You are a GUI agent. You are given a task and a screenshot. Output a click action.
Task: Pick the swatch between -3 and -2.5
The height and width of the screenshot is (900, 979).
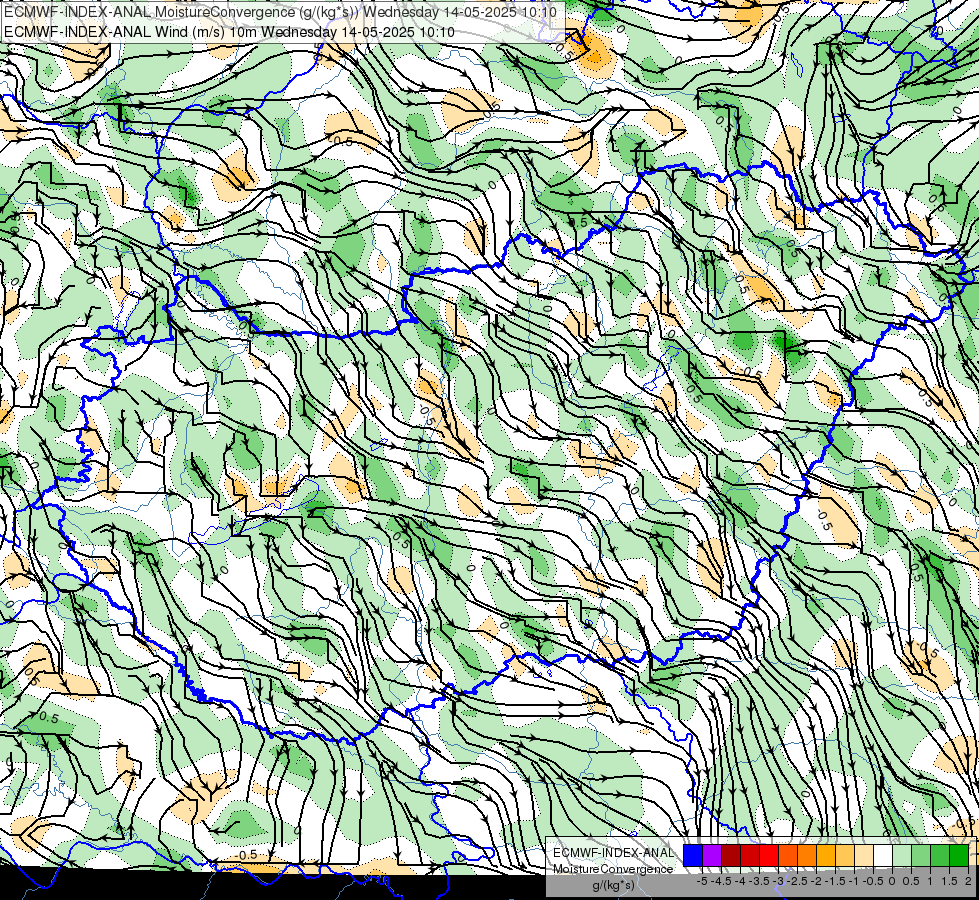[x=788, y=856]
